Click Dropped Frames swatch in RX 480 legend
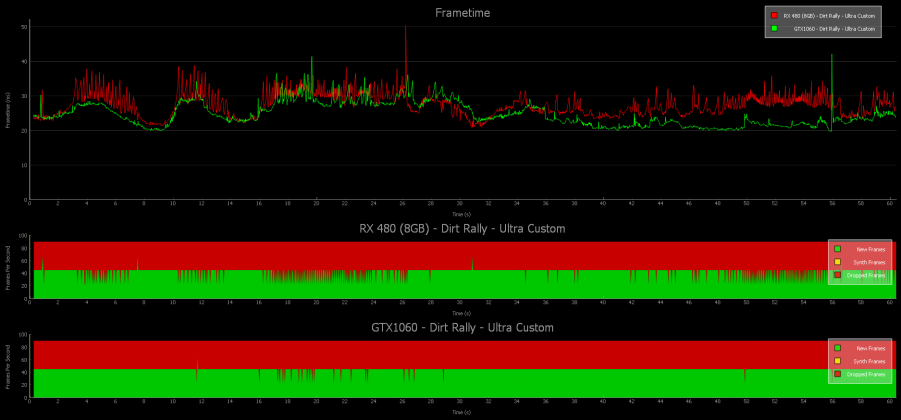The height and width of the screenshot is (420, 901). [x=837, y=274]
